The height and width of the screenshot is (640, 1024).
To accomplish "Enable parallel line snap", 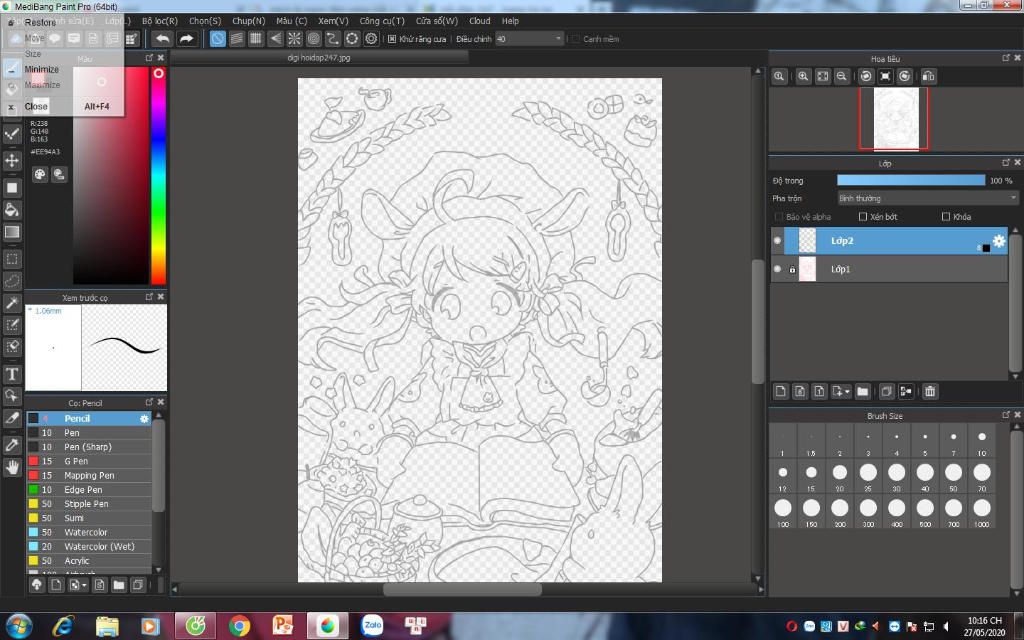I will tap(236, 39).
